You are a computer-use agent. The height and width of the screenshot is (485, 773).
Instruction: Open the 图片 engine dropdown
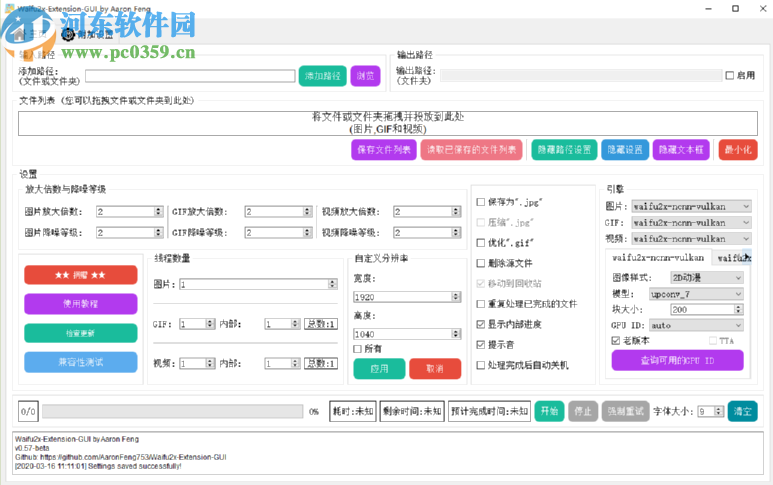tap(691, 207)
